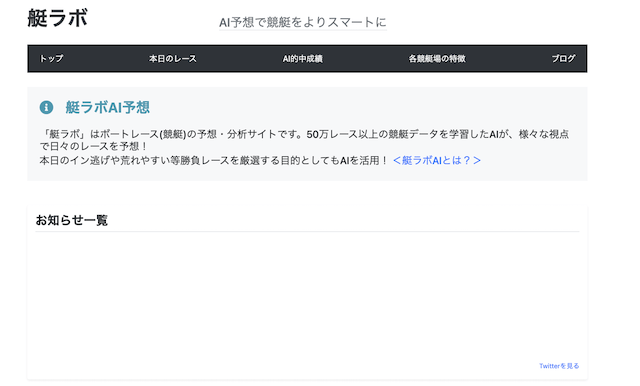Follow the ＜艇ラボAIとは？＞ link
This screenshot has width=640, height=386.
pos(437,160)
